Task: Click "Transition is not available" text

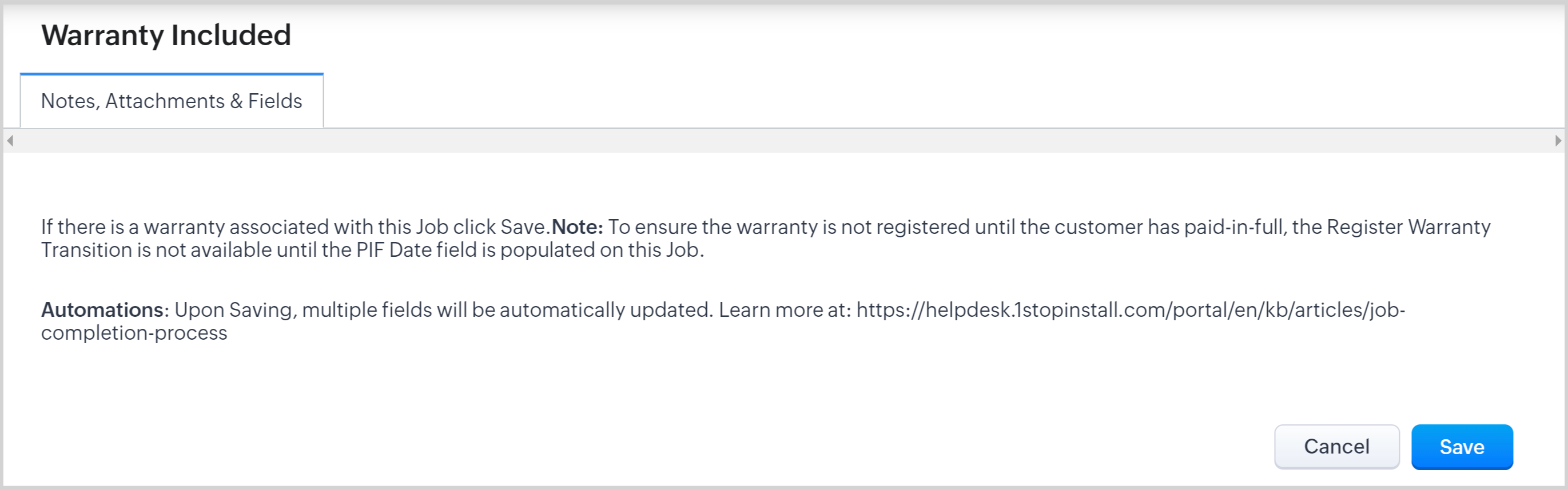Action: 145,251
